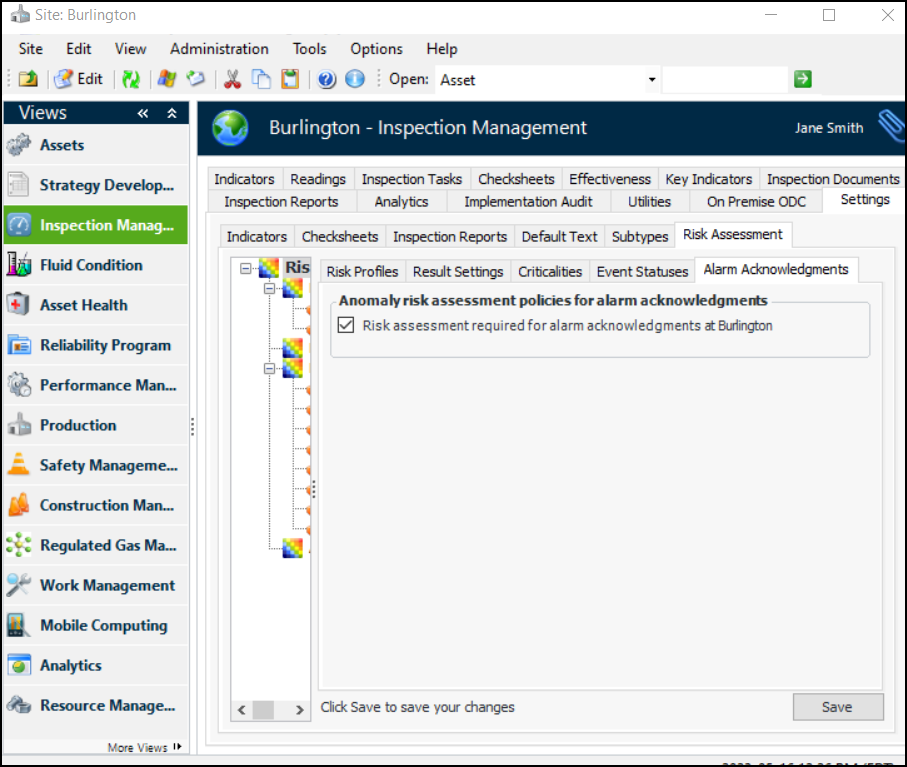Select the Criticalities tab
Viewport: 907px width, 767px height.
click(550, 271)
